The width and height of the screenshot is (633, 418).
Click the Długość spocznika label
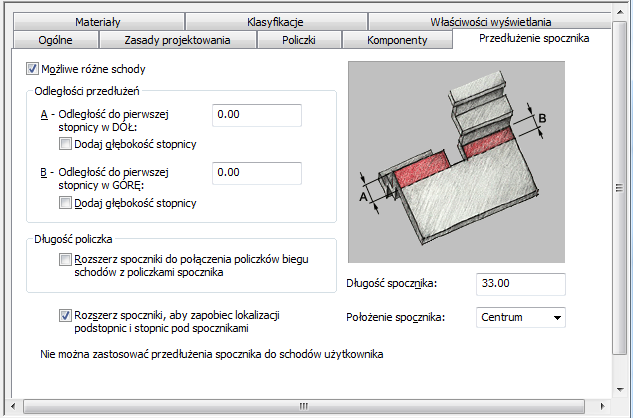point(392,283)
